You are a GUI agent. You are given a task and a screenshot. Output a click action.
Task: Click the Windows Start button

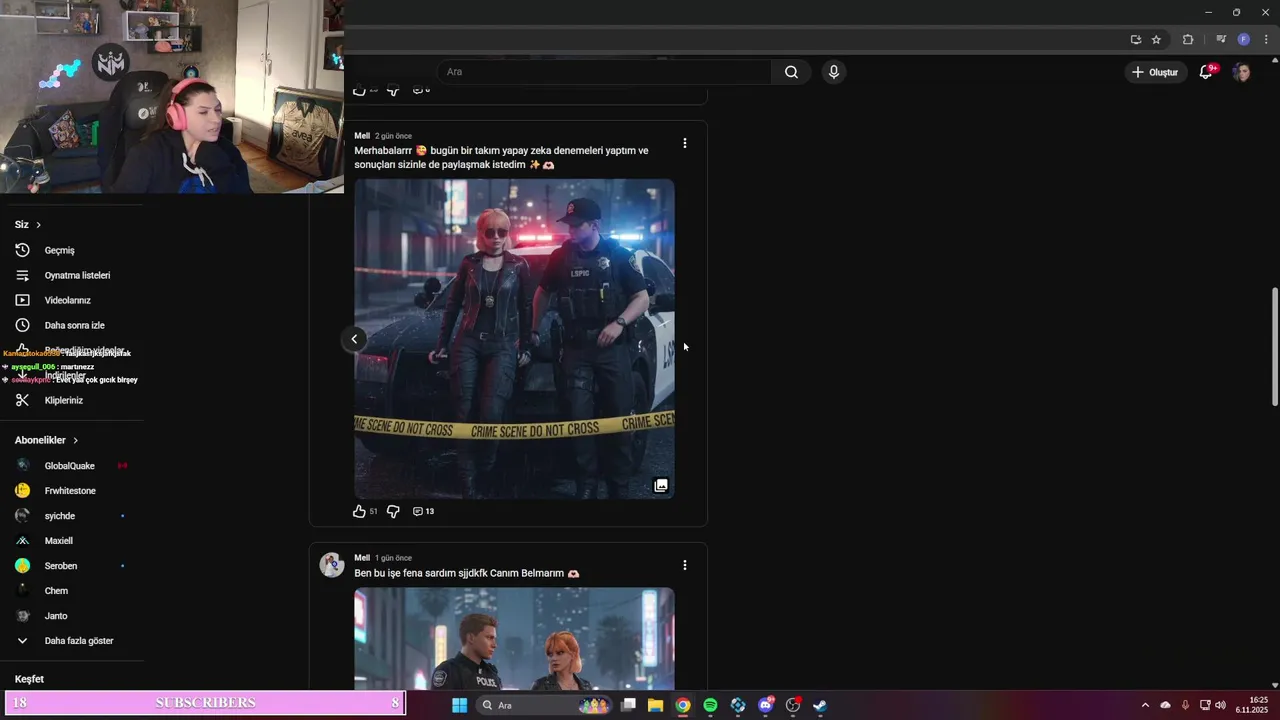pos(459,705)
